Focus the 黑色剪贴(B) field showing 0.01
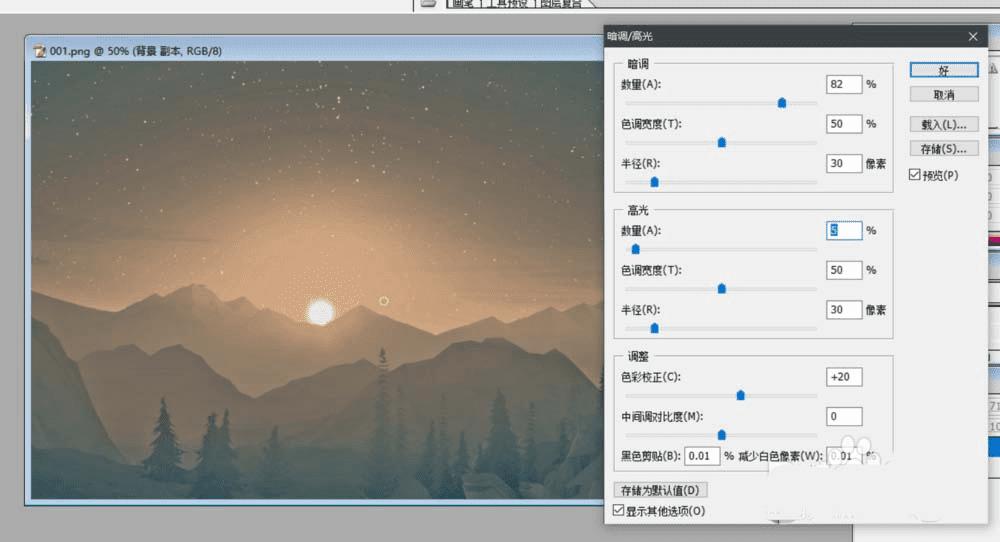Screen dimensions: 1000x542 coord(702,456)
